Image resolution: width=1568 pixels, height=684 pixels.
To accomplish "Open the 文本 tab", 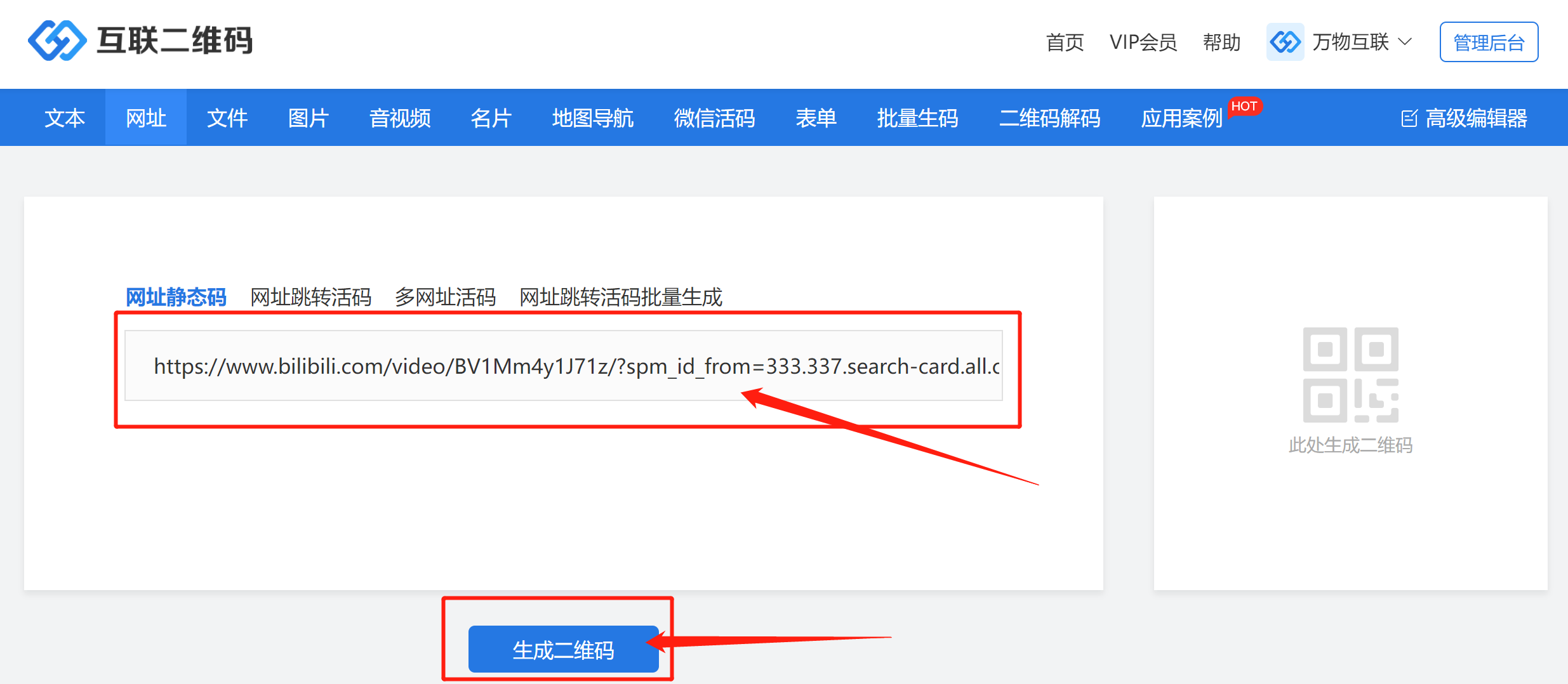I will [x=65, y=118].
